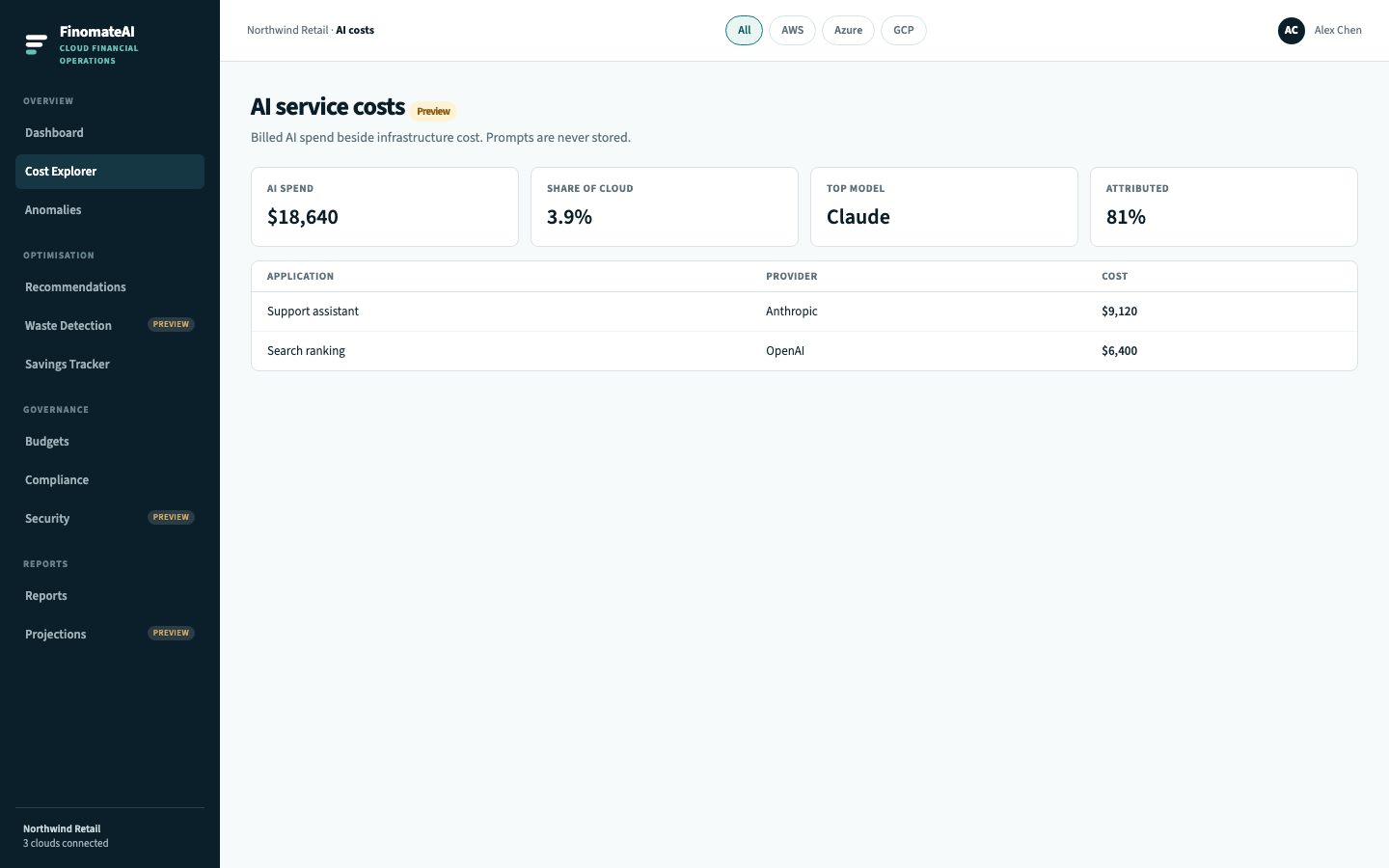Click the Waste Detection PREVIEW badge
The height and width of the screenshot is (868, 1389).
tap(171, 325)
